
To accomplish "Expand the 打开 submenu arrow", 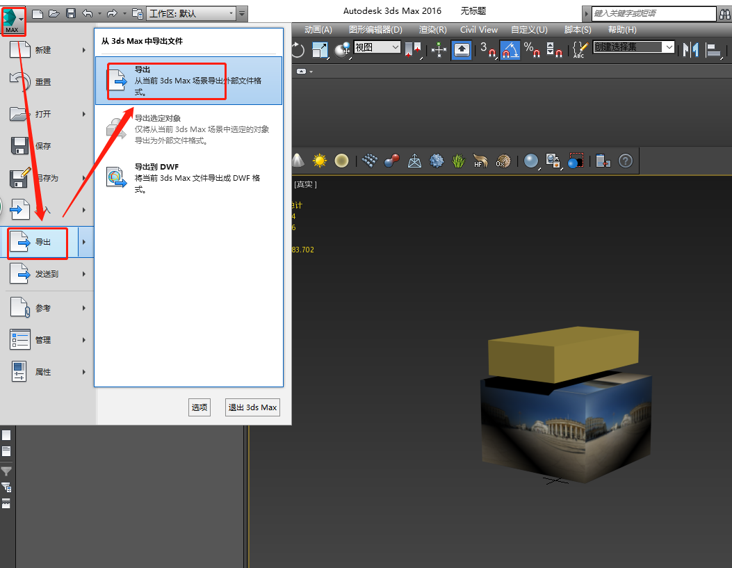I will coord(84,114).
